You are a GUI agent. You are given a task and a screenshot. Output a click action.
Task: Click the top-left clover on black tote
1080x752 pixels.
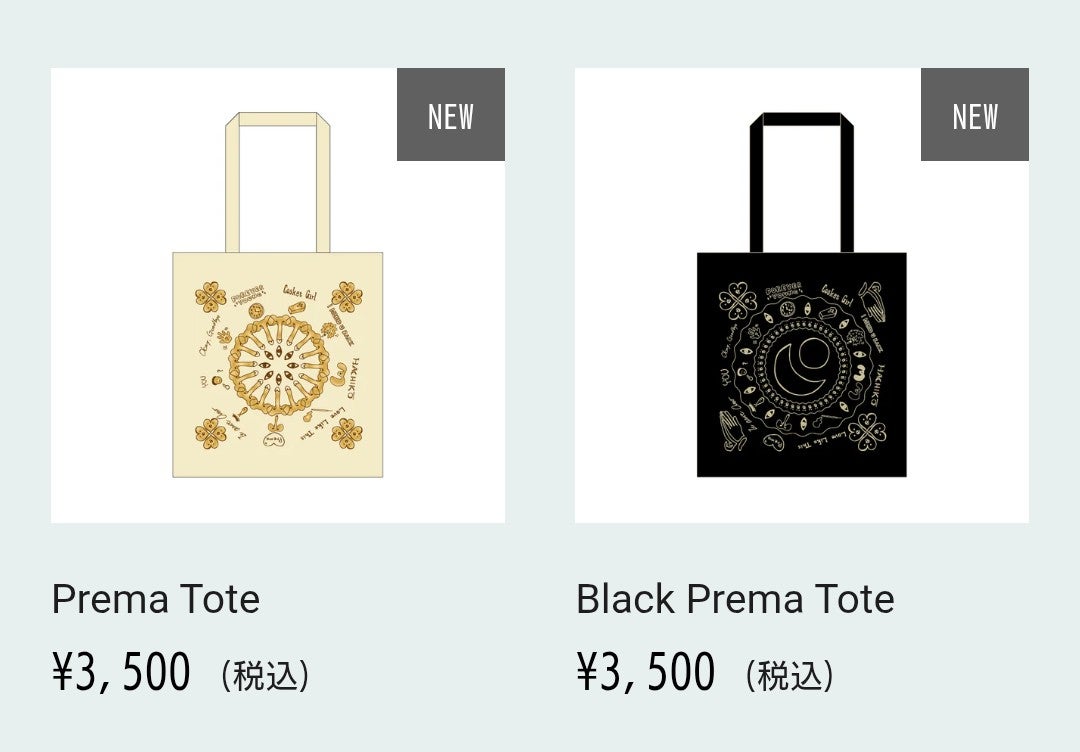click(739, 296)
